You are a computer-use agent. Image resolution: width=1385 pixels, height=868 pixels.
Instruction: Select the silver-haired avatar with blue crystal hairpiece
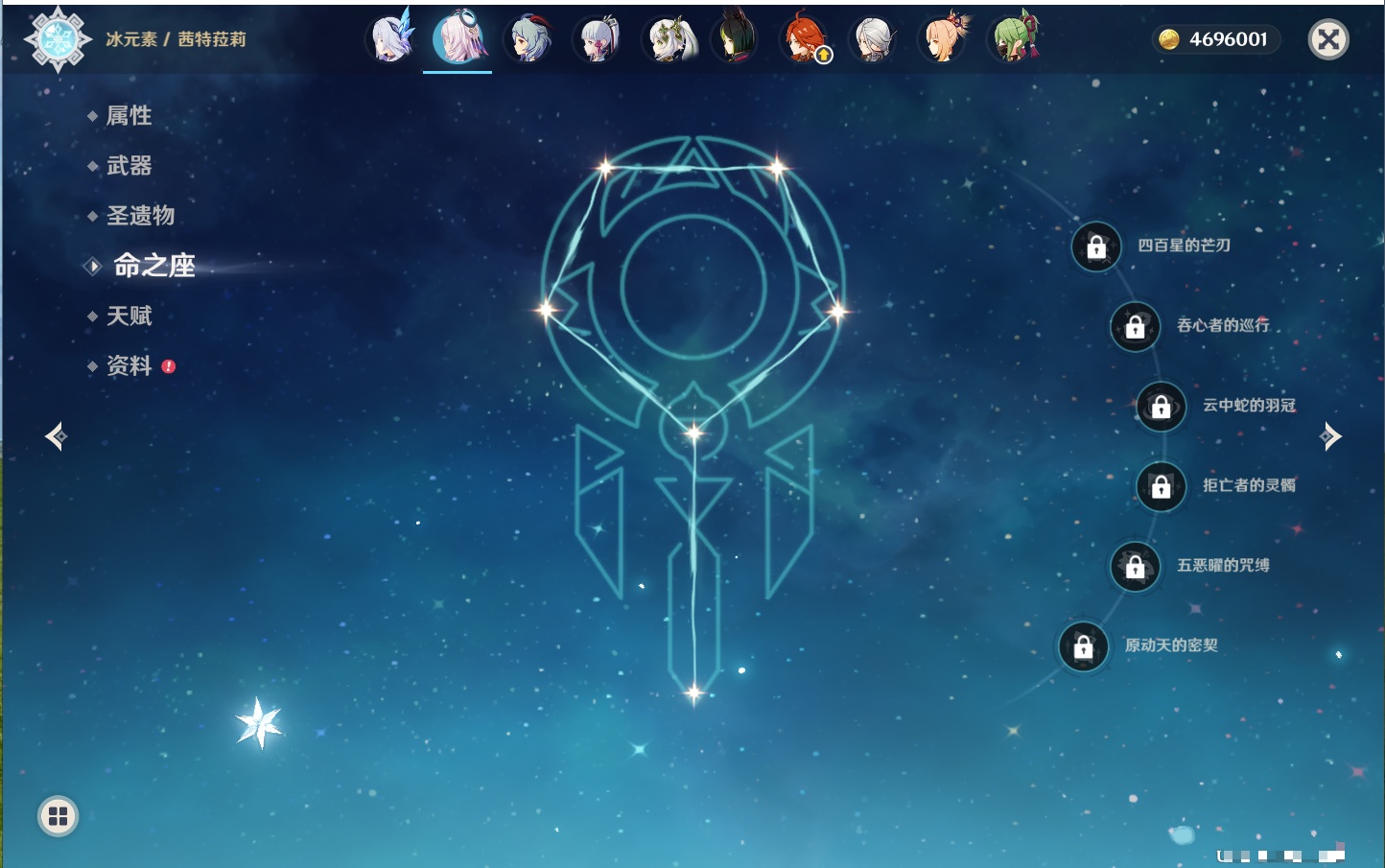[x=391, y=38]
